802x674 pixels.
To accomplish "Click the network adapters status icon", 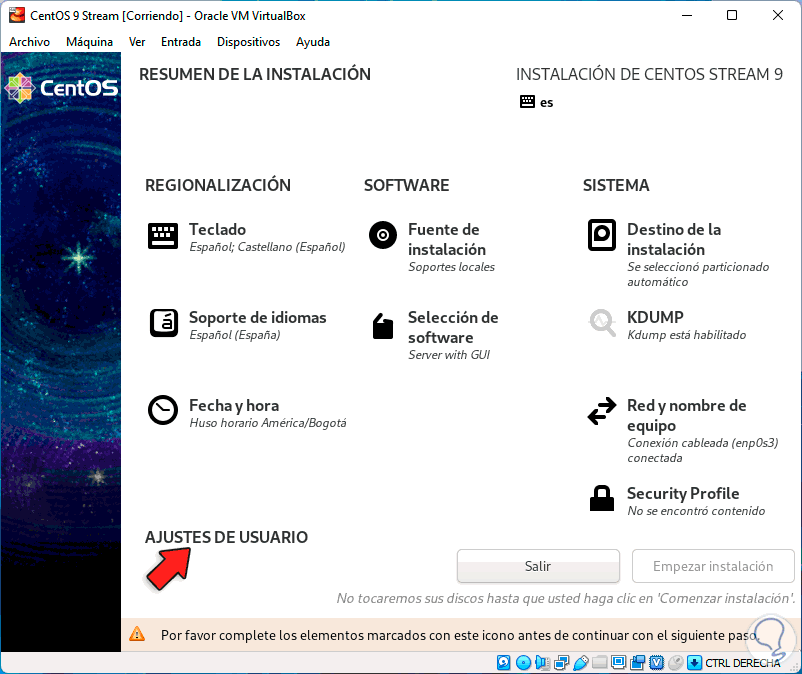I will [562, 663].
